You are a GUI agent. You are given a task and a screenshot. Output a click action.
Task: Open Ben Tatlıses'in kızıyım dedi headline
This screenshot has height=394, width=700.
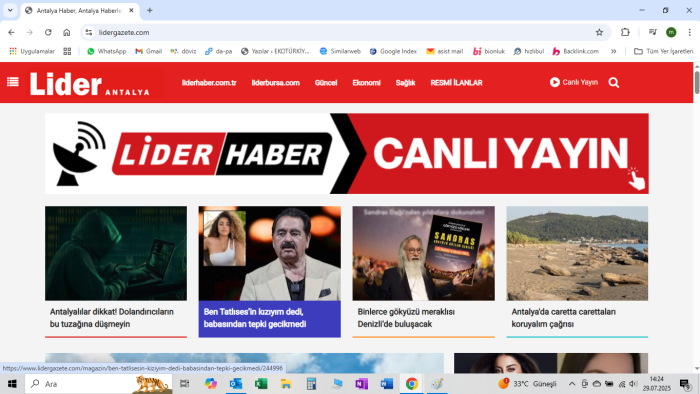(x=255, y=318)
